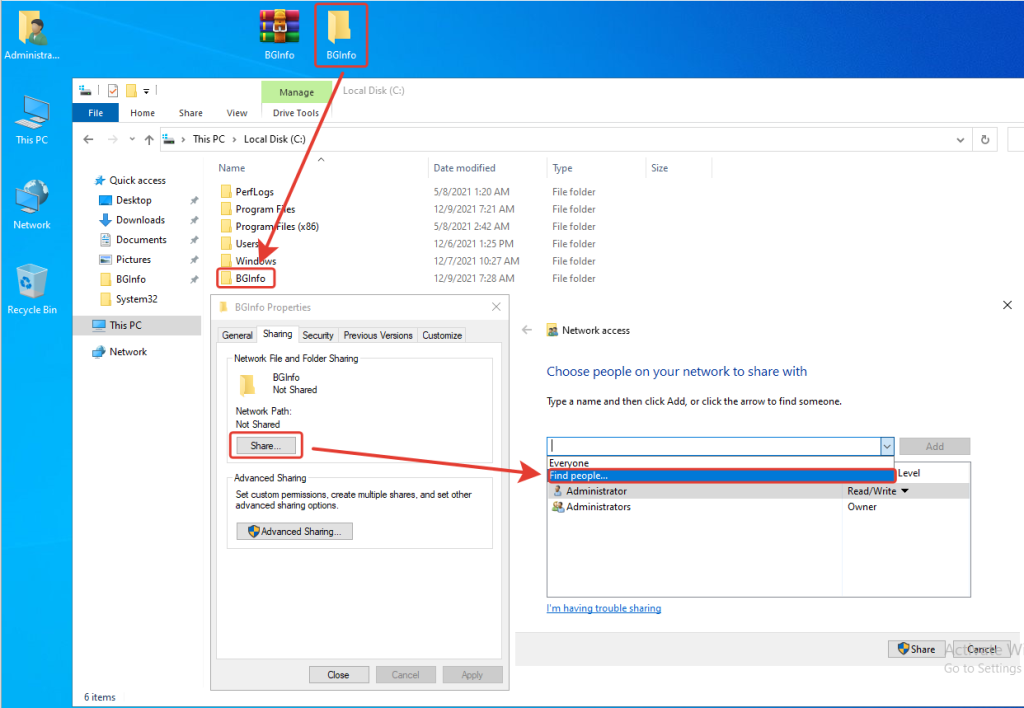The width and height of the screenshot is (1024, 708).
Task: Click the Advanced Sharing... button
Action: point(294,531)
